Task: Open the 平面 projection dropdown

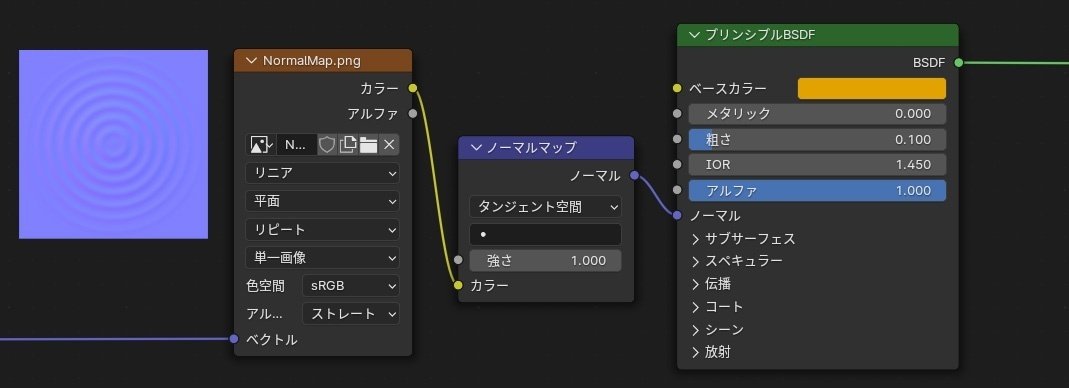Action: 322,201
